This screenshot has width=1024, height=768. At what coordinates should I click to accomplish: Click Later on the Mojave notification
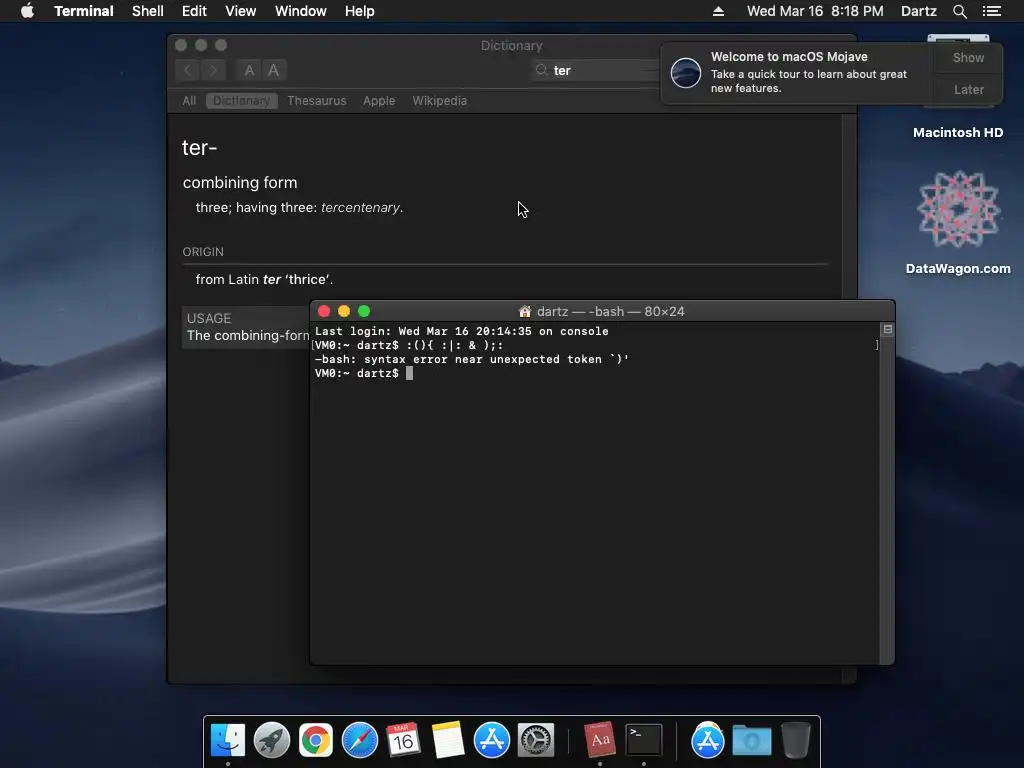tap(968, 89)
